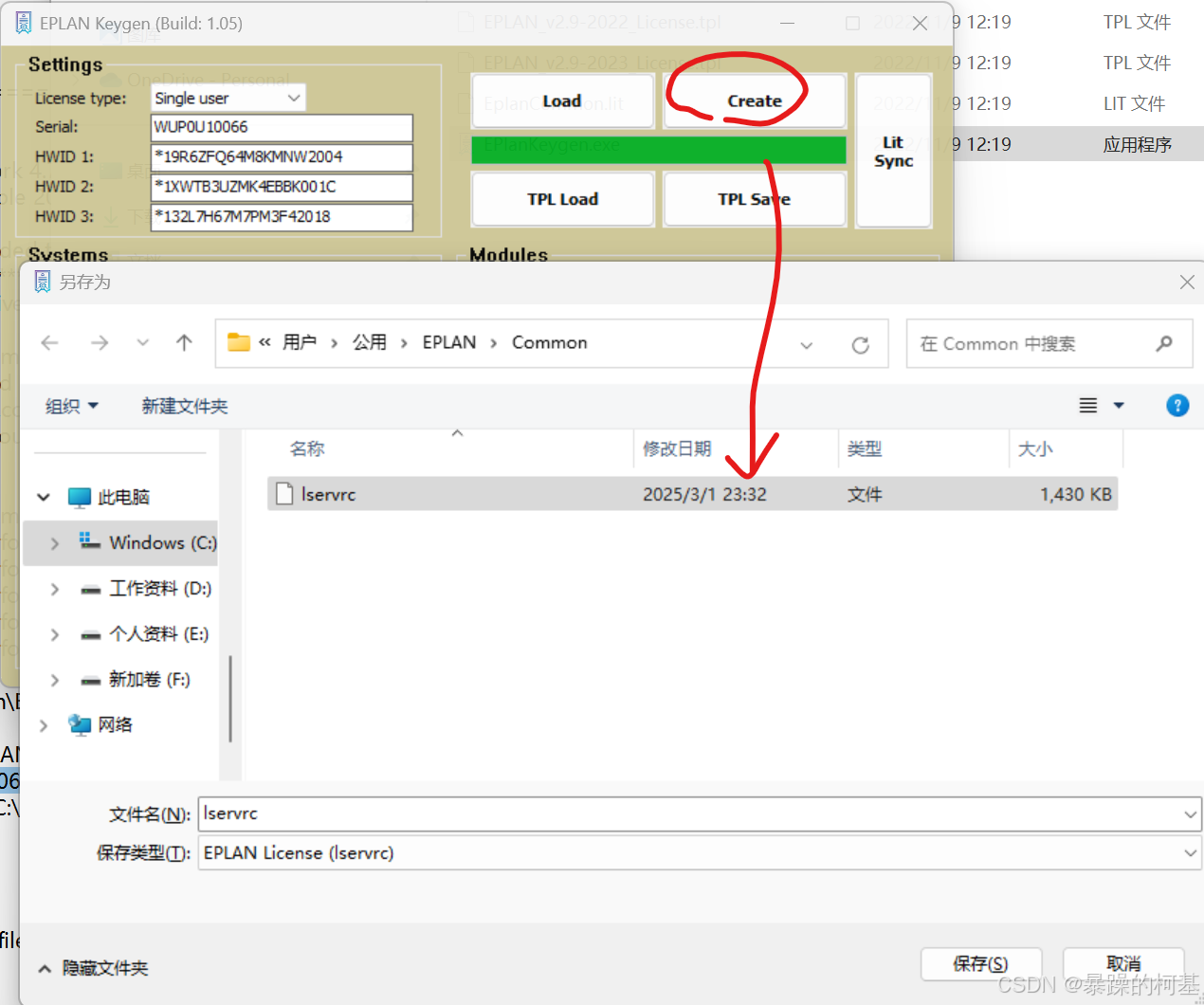
Task: Sort by 大小 column header
Action: pyautogui.click(x=1035, y=448)
